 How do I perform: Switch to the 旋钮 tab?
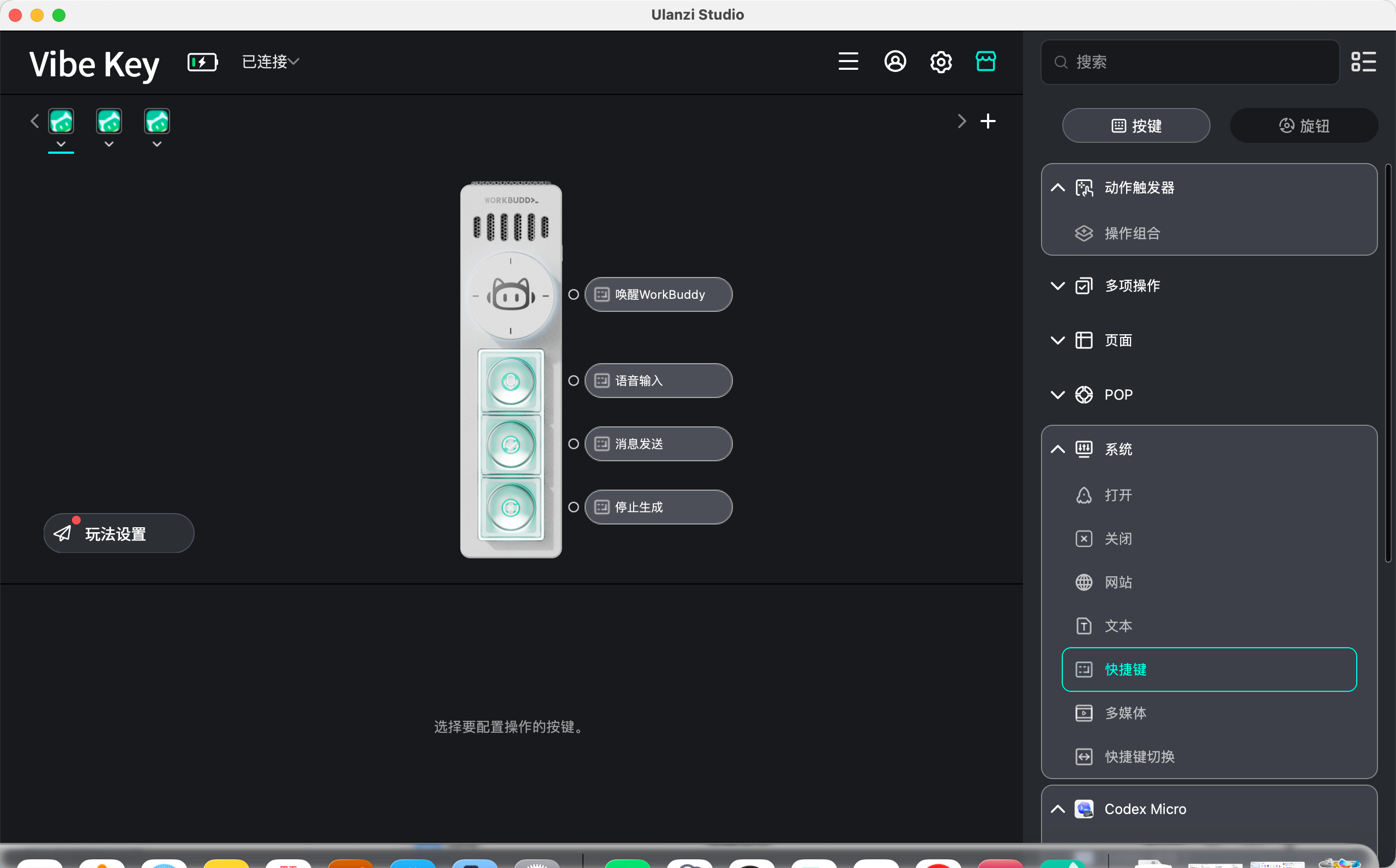click(x=1304, y=126)
